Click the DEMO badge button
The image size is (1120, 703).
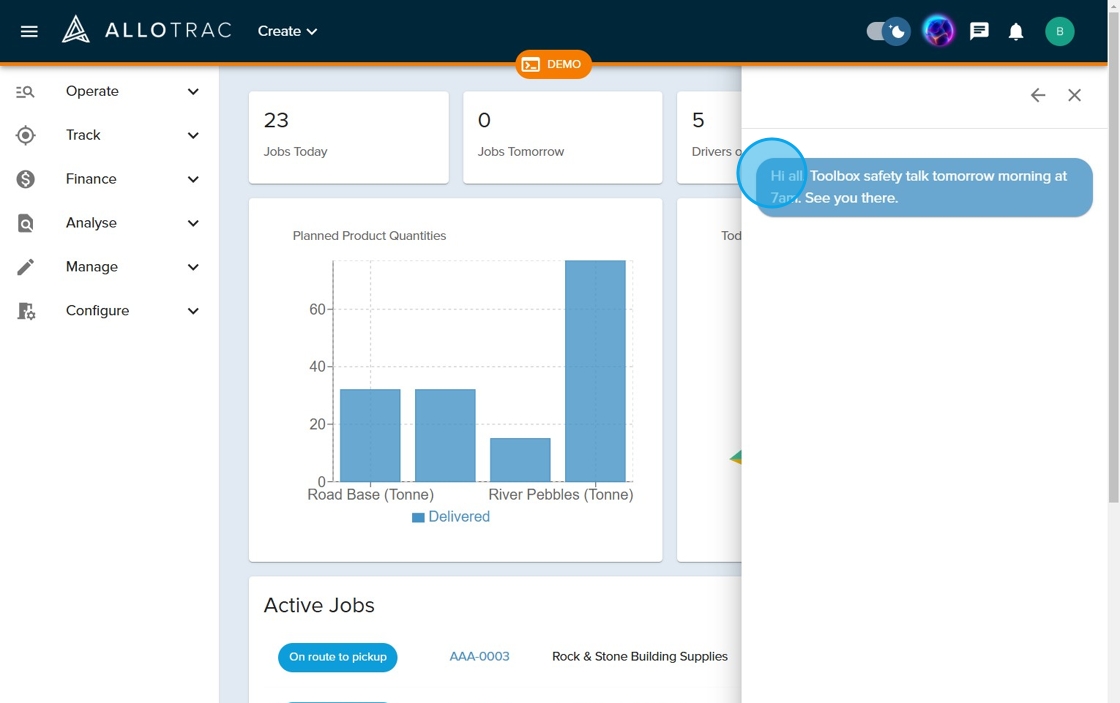[553, 64]
